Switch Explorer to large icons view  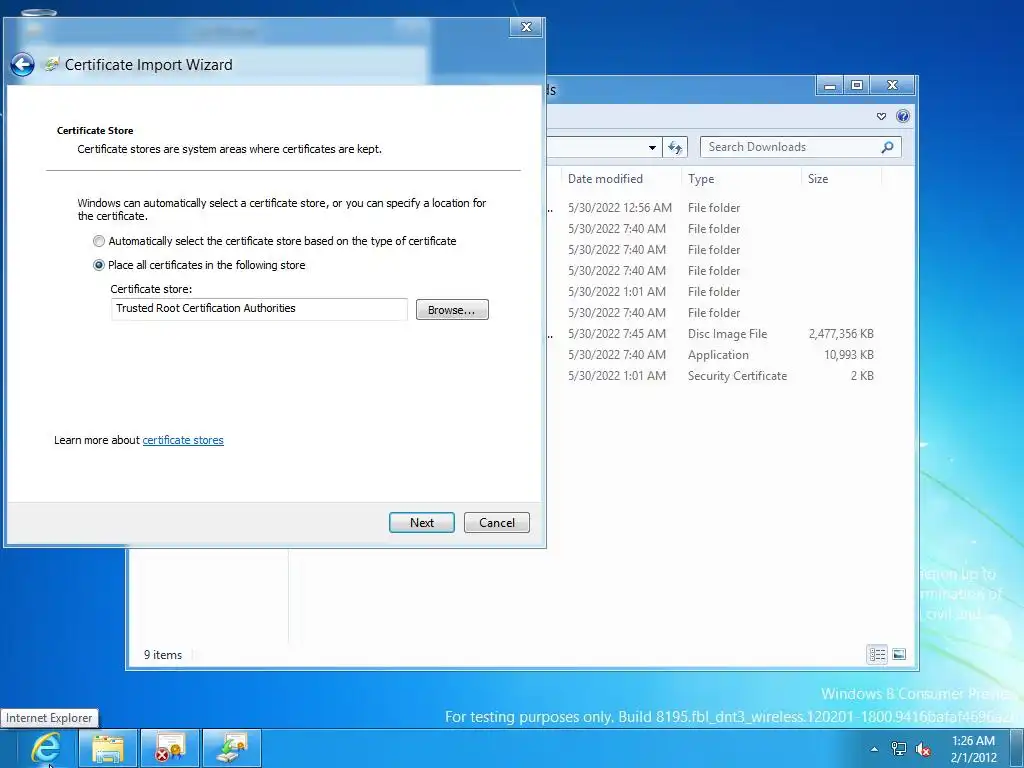coord(899,654)
